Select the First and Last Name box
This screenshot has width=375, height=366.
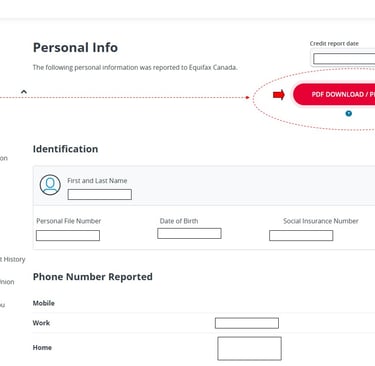(x=100, y=194)
